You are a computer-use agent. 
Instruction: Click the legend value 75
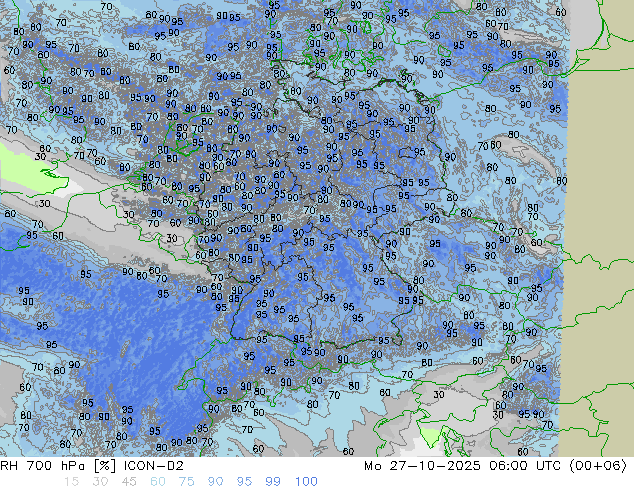[x=186, y=482]
